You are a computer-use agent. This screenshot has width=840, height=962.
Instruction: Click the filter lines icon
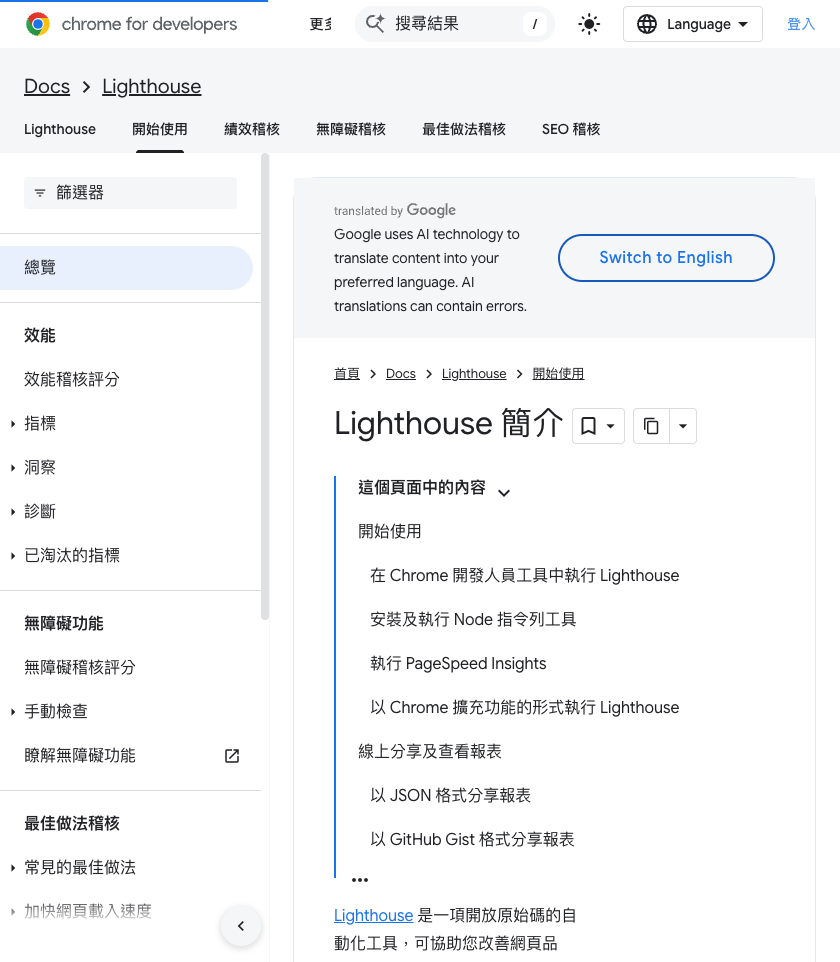pyautogui.click(x=40, y=193)
